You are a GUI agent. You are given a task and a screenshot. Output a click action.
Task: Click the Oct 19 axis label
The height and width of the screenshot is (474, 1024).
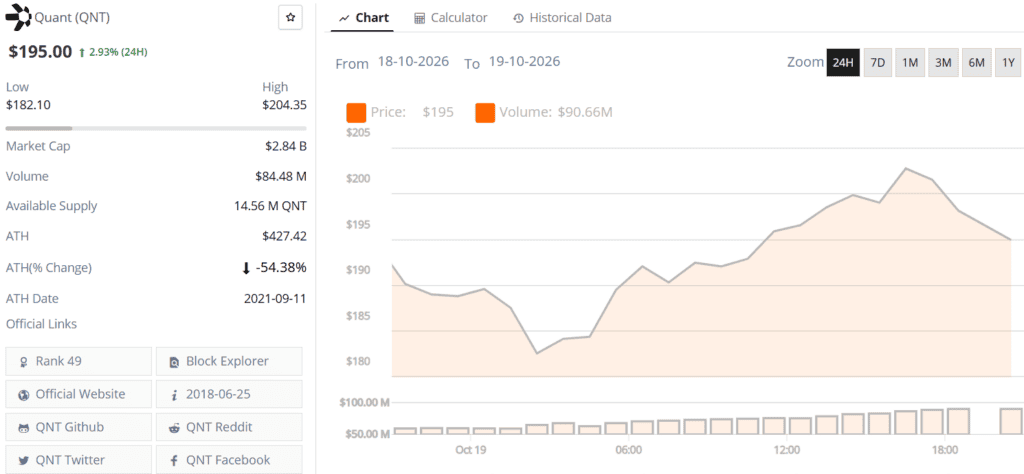(471, 450)
